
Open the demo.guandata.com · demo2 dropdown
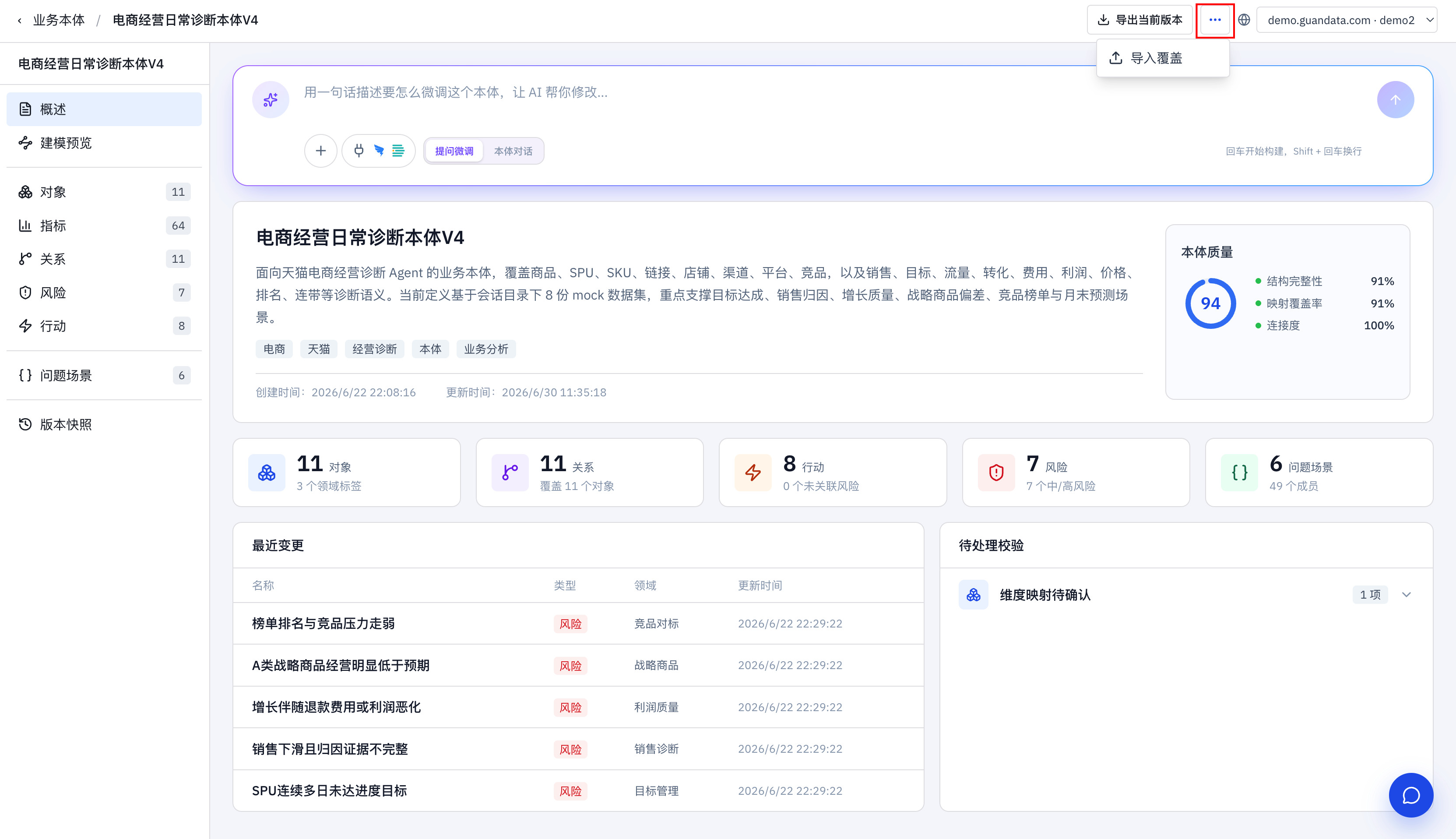tap(1347, 20)
